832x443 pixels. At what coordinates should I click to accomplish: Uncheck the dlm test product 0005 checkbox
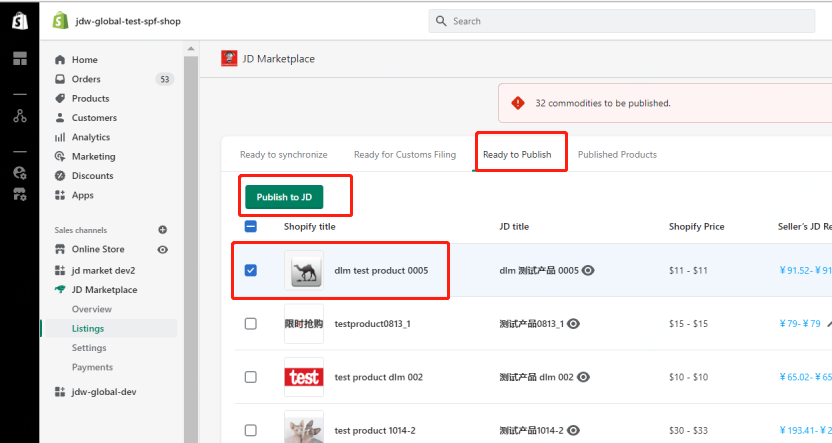click(250, 271)
